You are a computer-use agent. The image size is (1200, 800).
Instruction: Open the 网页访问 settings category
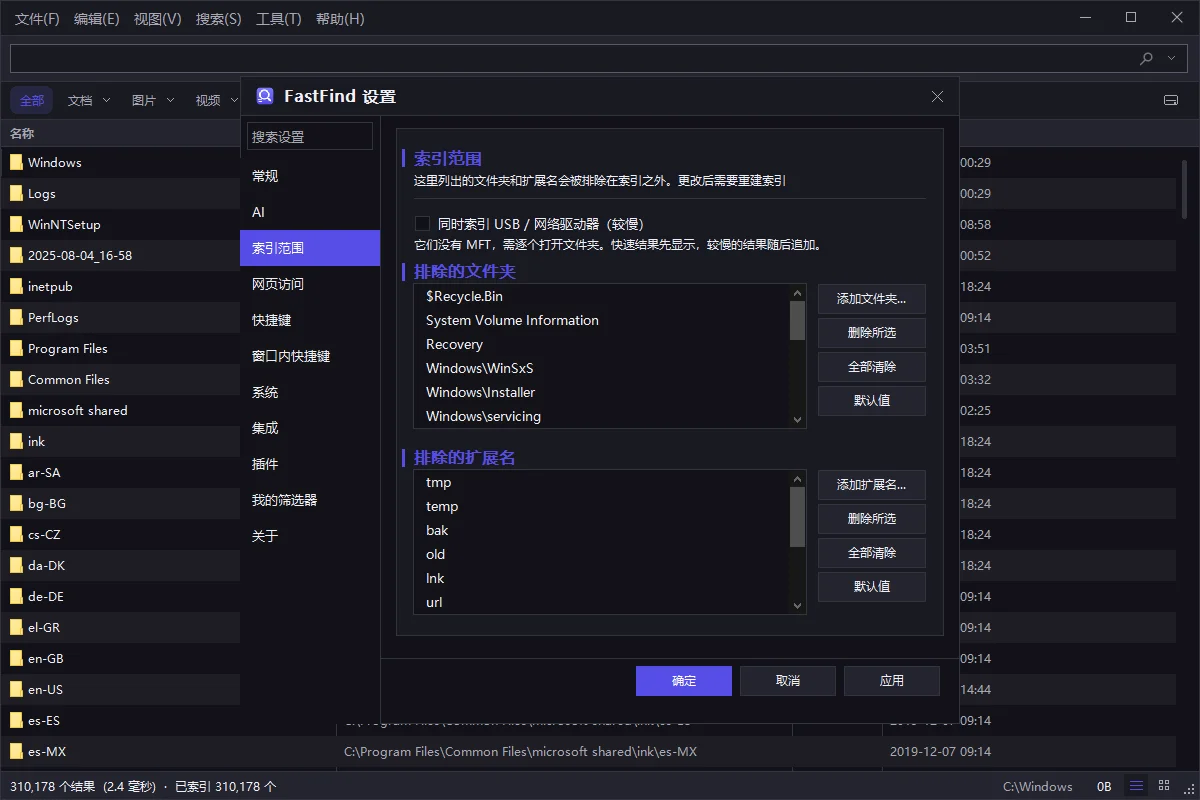(x=310, y=284)
